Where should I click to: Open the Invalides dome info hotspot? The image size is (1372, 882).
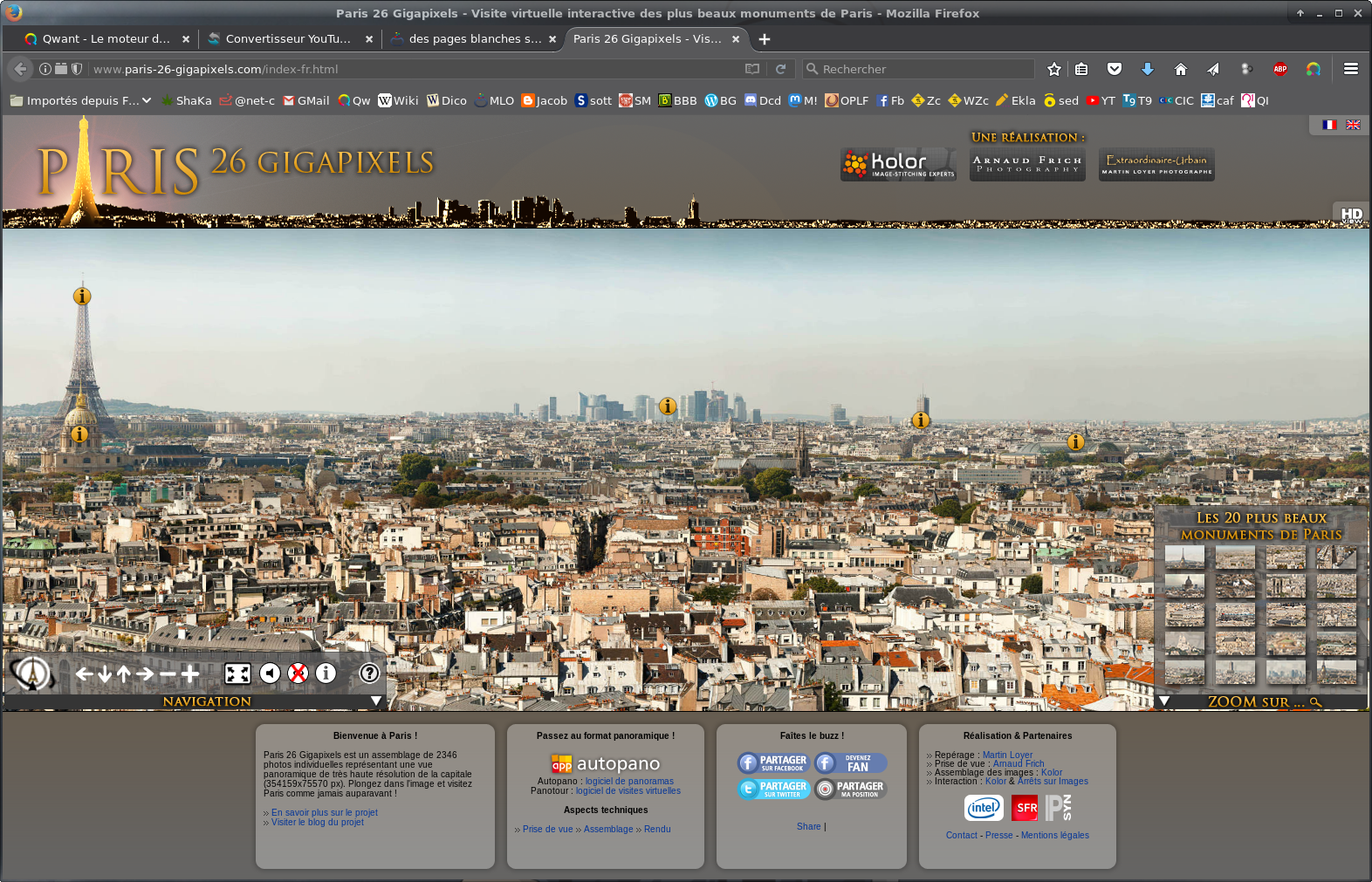[x=79, y=434]
